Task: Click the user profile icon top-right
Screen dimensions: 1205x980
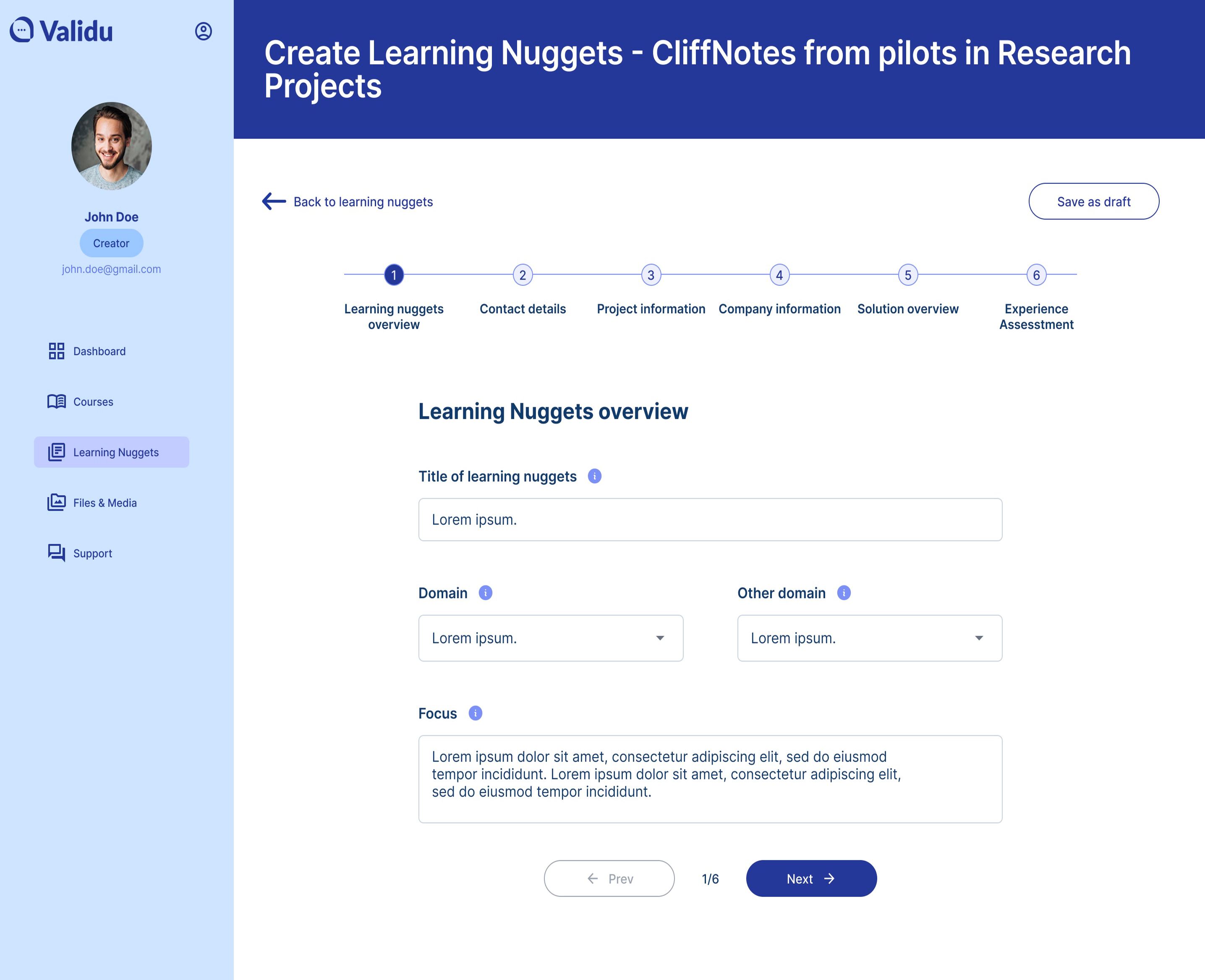Action: (x=204, y=31)
